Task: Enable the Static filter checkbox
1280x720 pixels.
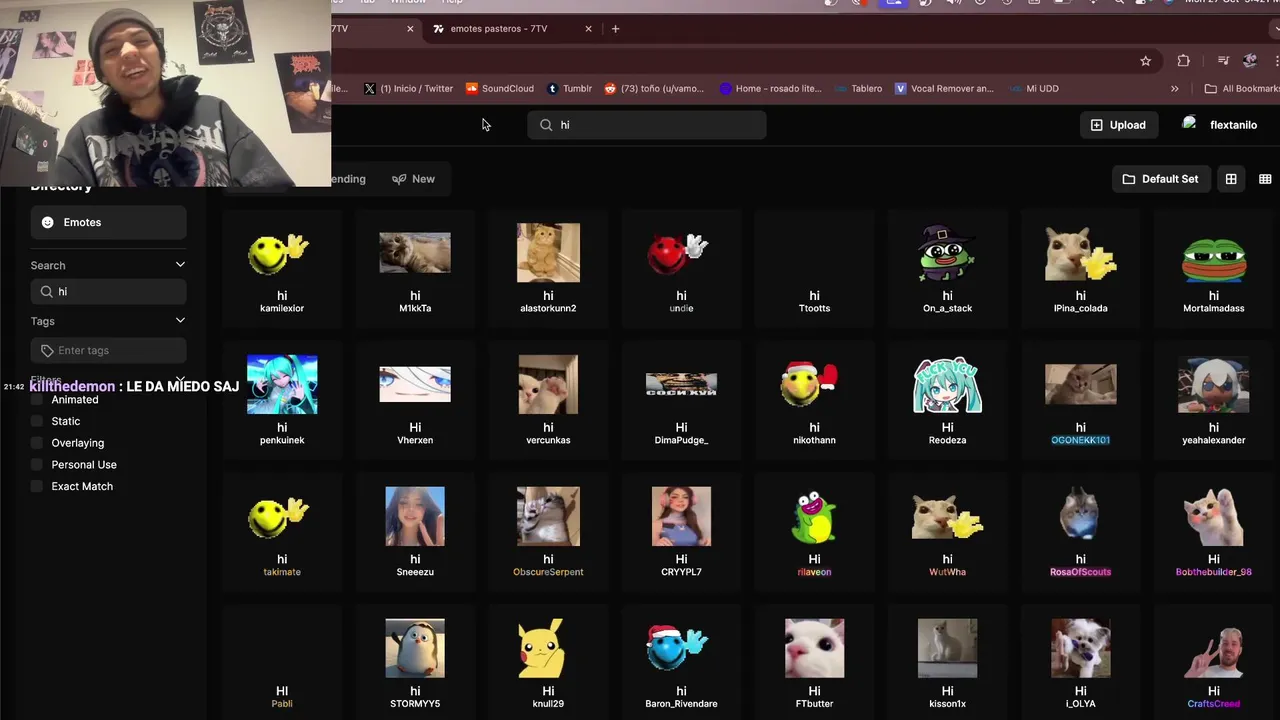Action: pyautogui.click(x=38, y=421)
